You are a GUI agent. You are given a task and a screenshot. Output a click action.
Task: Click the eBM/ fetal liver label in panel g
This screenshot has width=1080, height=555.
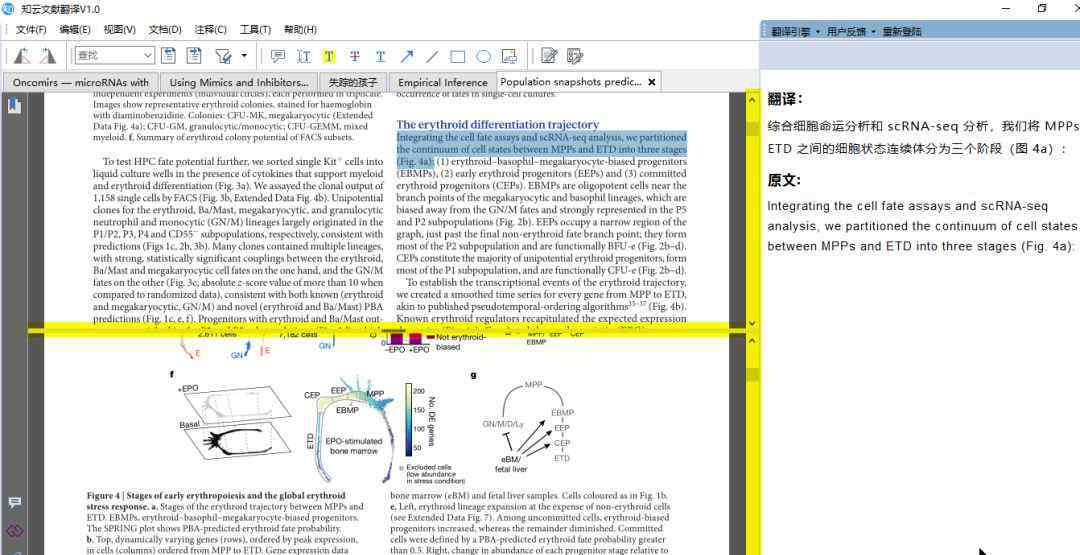click(x=510, y=463)
